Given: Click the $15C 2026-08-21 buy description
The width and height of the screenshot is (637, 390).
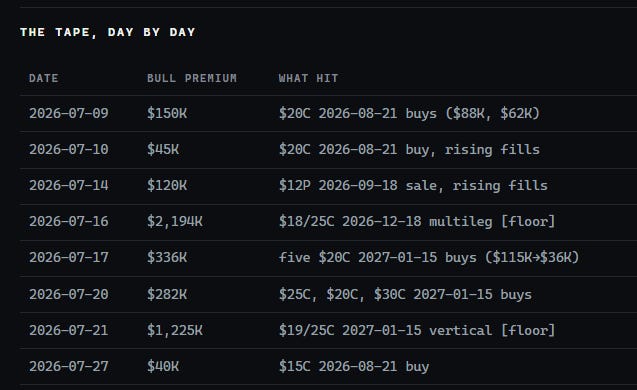Looking at the screenshot, I should coord(354,366).
